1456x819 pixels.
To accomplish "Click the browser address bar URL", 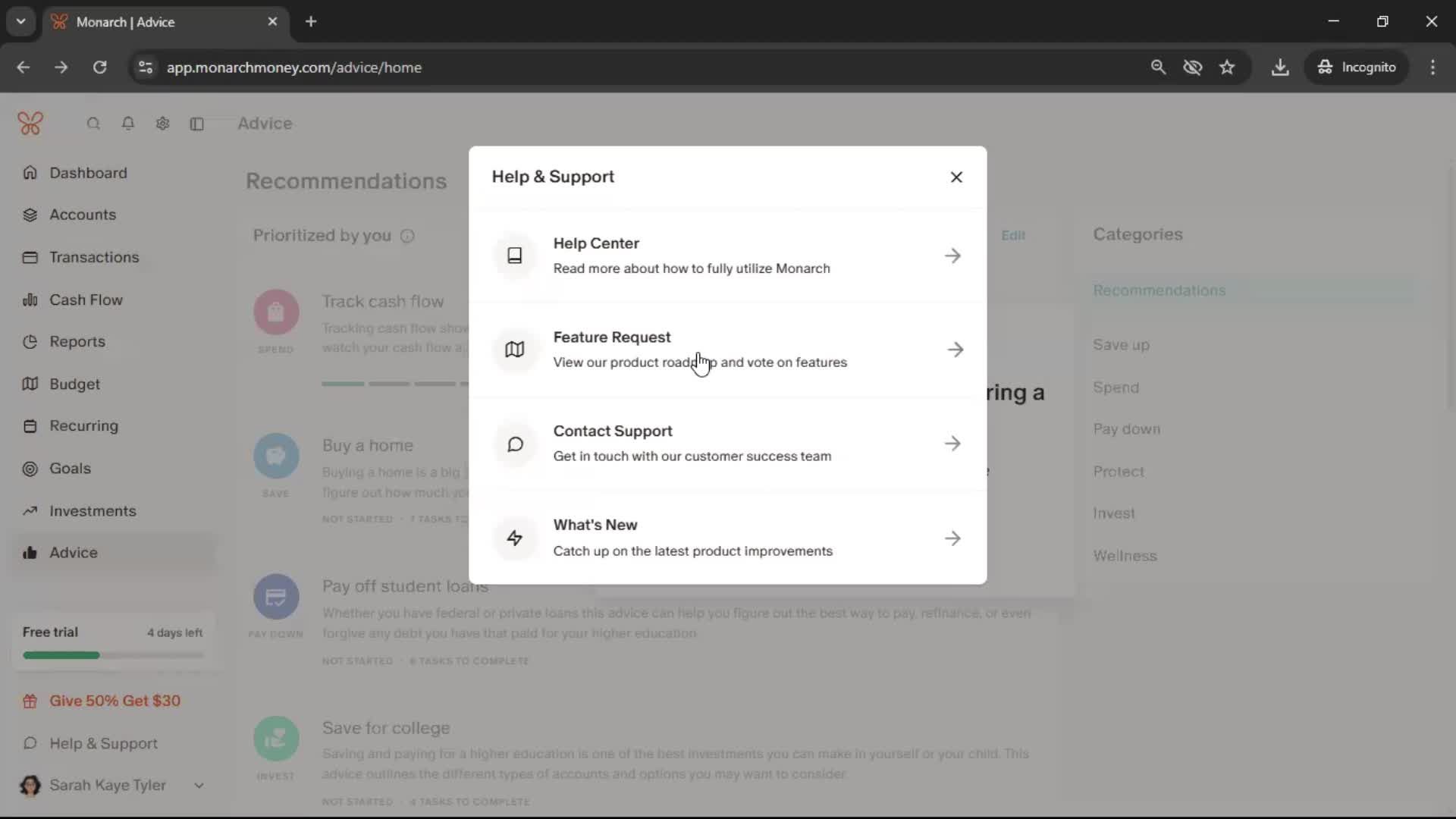I will (294, 67).
